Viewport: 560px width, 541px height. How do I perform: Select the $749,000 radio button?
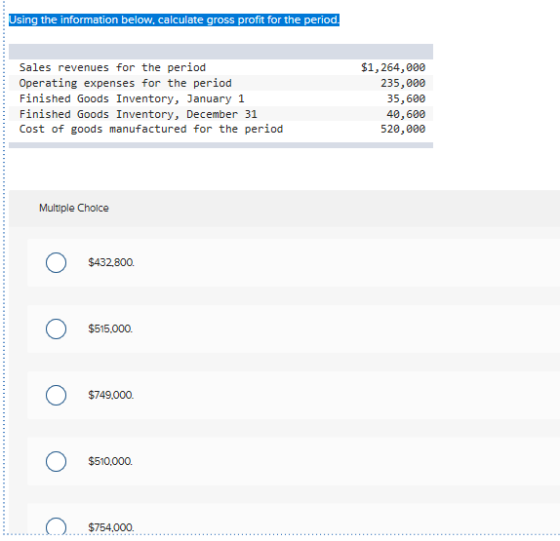(x=56, y=395)
